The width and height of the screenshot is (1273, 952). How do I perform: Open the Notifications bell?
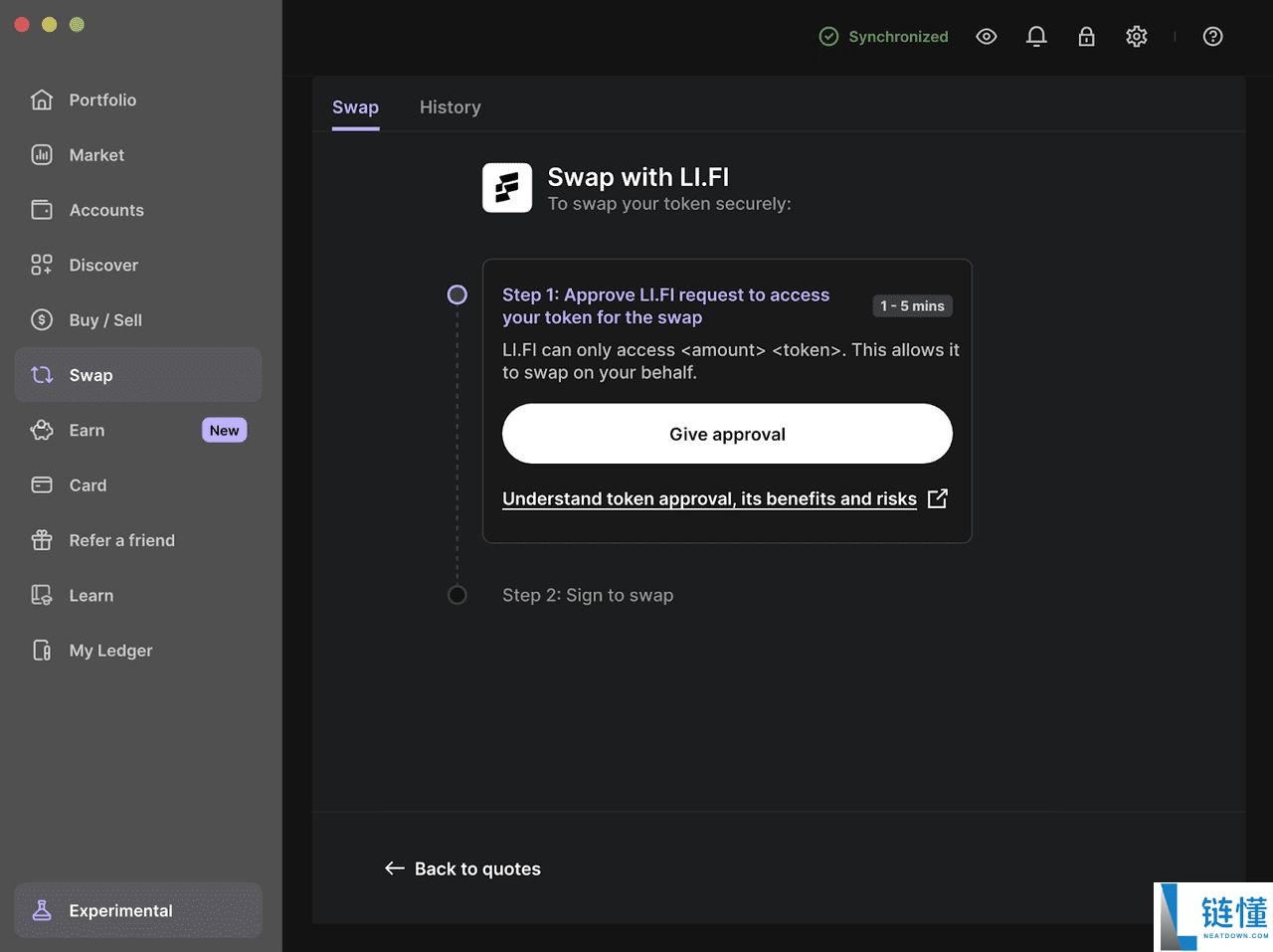click(1036, 36)
